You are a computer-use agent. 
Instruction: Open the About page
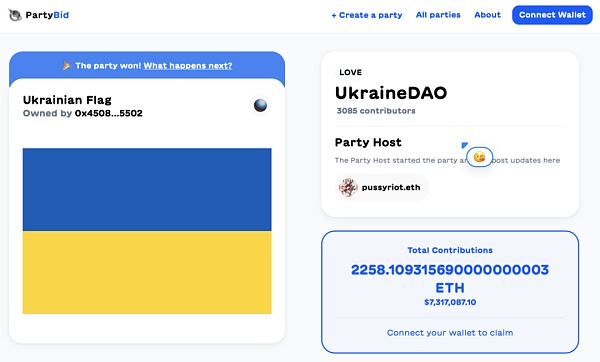487,15
